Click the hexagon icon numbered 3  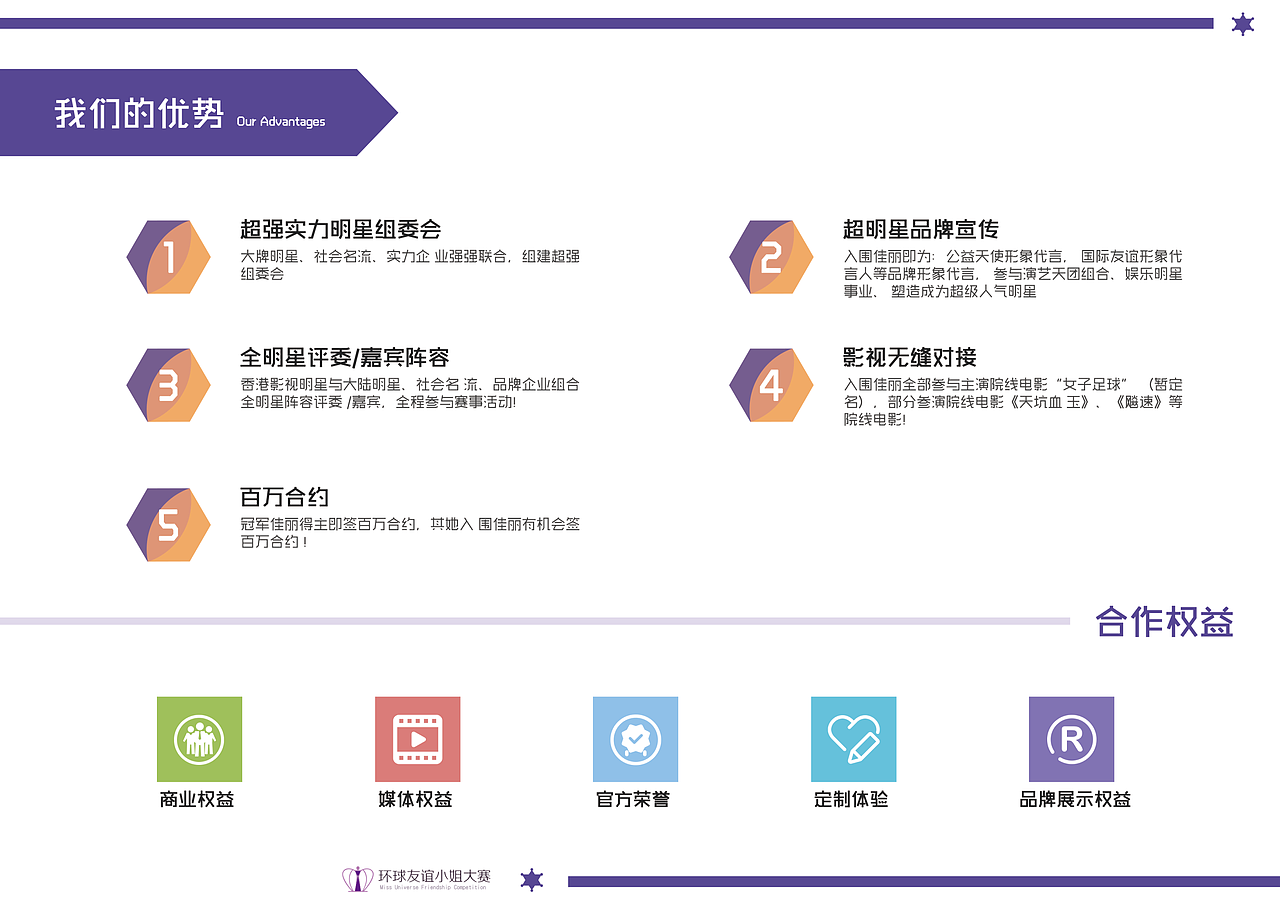(168, 385)
